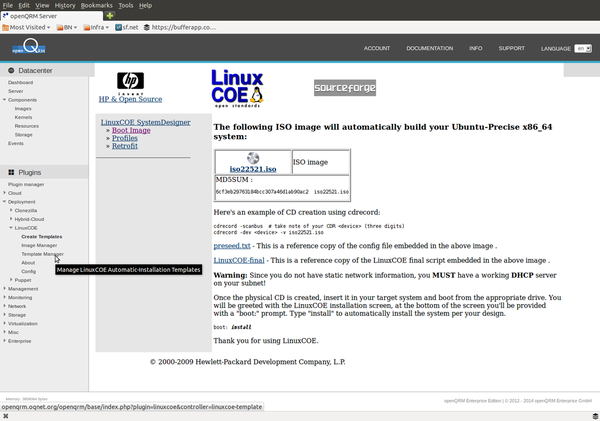Open LinuxCOE Image Manager
The image size is (600, 421).
pos(39,245)
